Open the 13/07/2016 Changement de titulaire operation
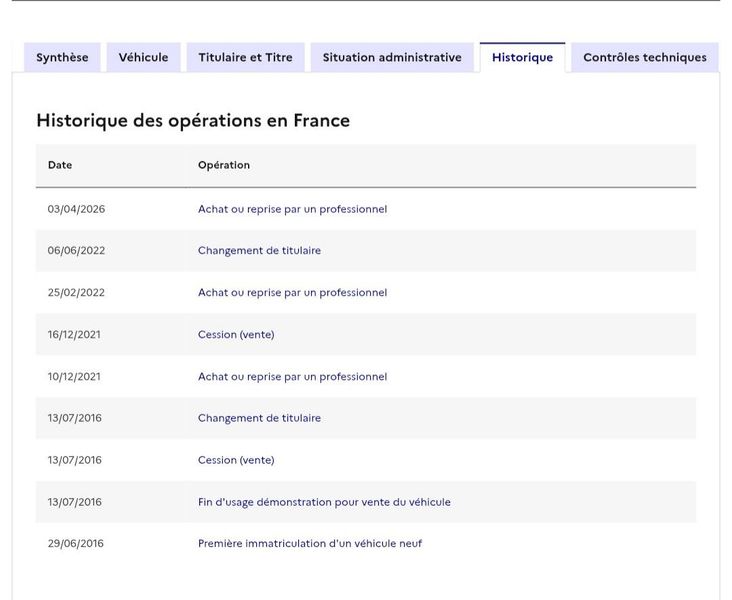 tap(259, 418)
